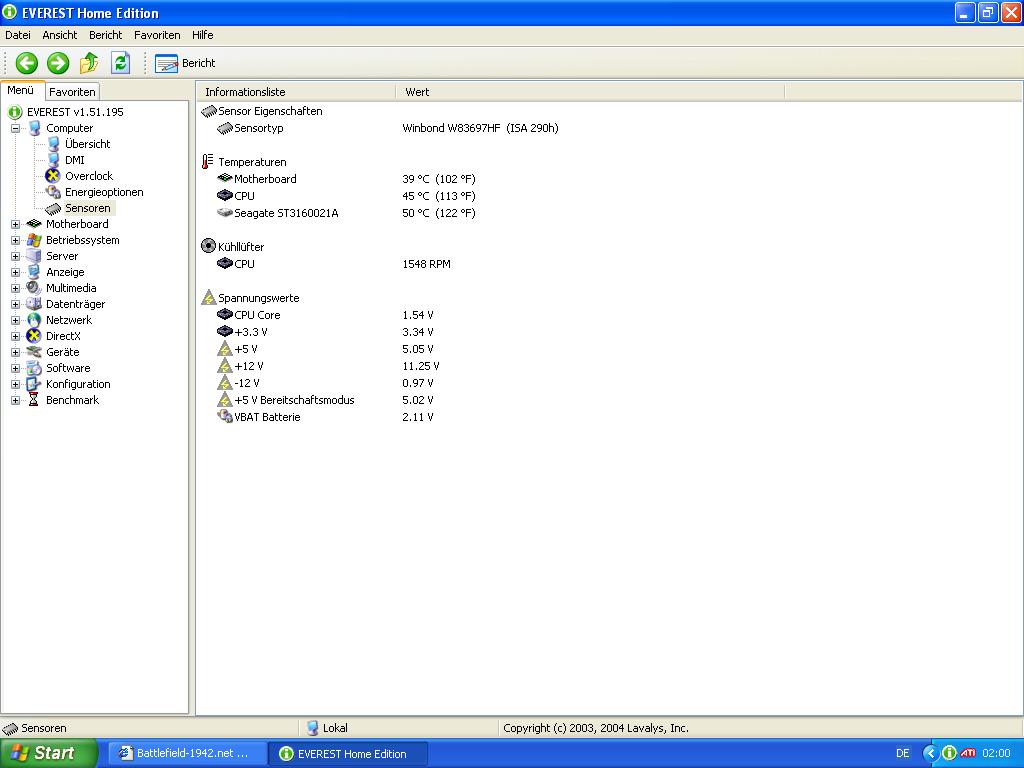The width and height of the screenshot is (1024, 768).
Task: Expand the Multimedia tree node
Action: (x=15, y=289)
